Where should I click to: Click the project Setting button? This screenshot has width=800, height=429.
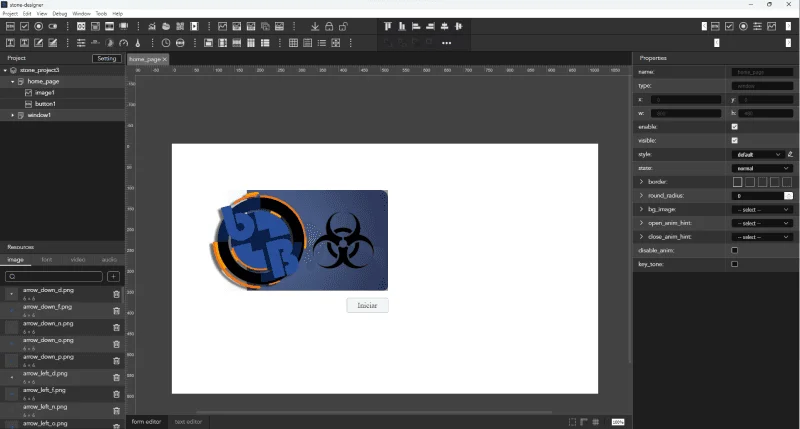coord(107,58)
